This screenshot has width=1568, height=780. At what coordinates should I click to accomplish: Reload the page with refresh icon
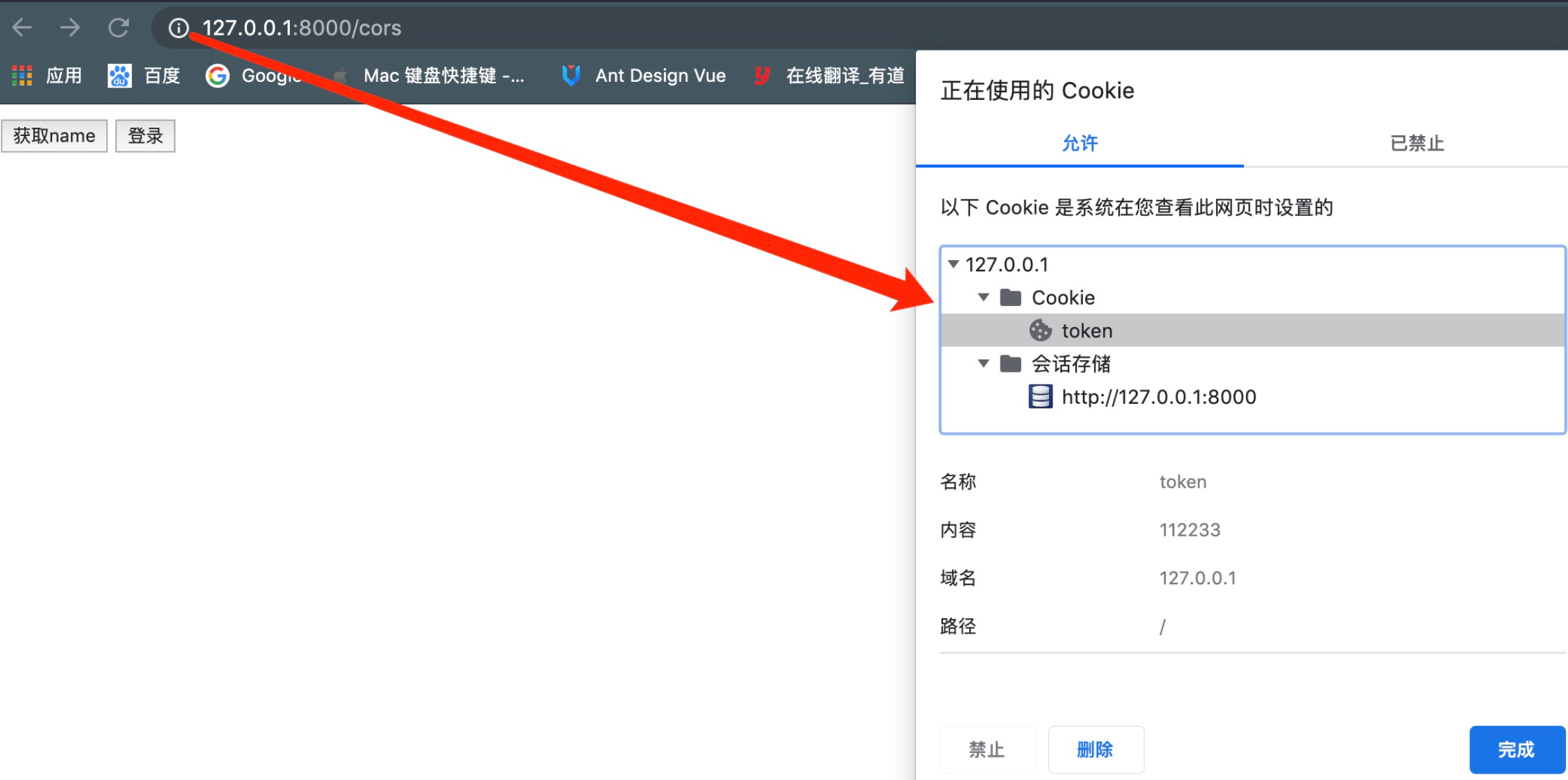(119, 28)
